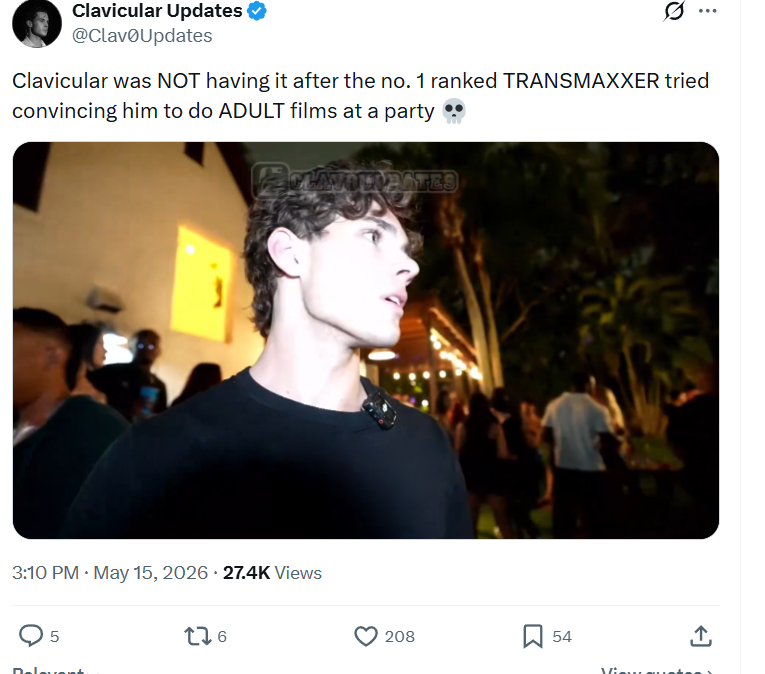Click the 3:10 PM May 15, 2026 timestamp

[x=110, y=572]
